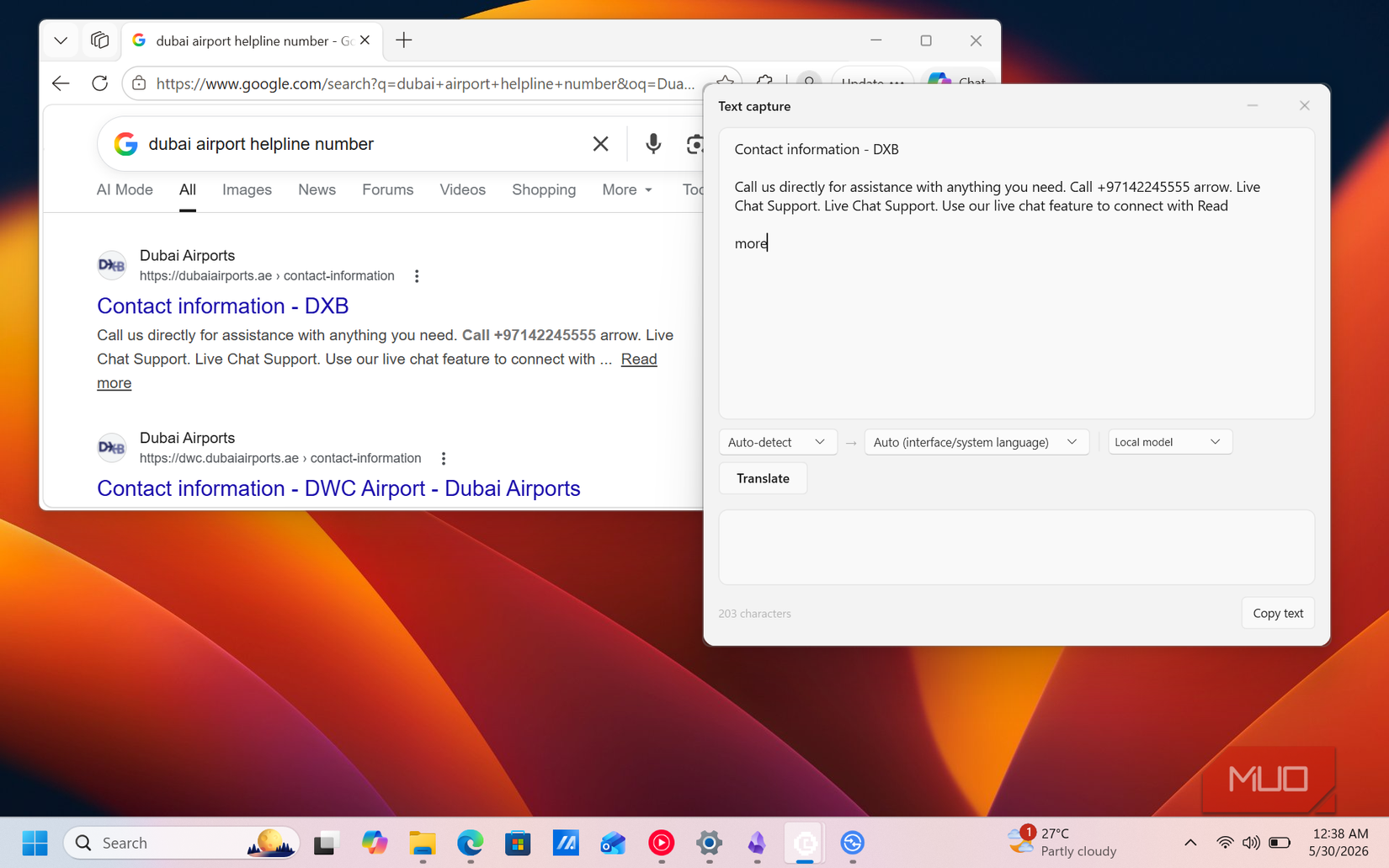The width and height of the screenshot is (1389, 868).
Task: Open the tab actions menu icon
Action: pyautogui.click(x=99, y=40)
